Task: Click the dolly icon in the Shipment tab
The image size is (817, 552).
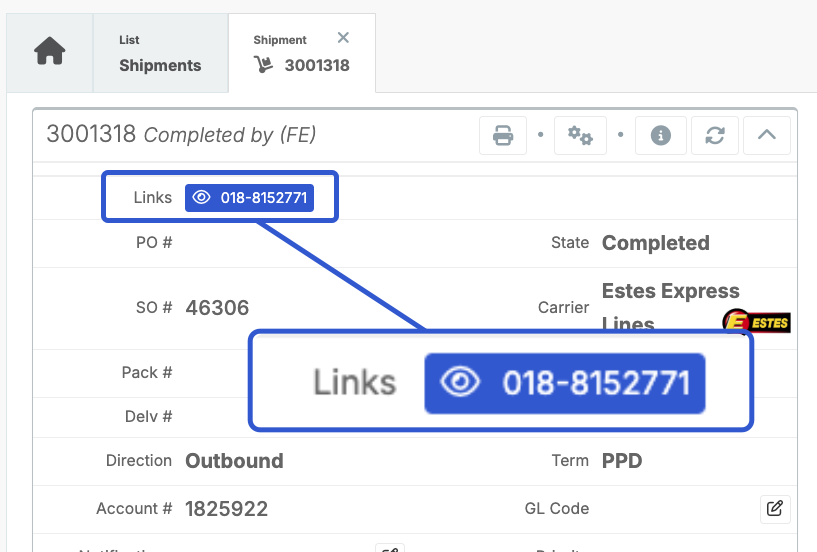Action: tap(264, 66)
